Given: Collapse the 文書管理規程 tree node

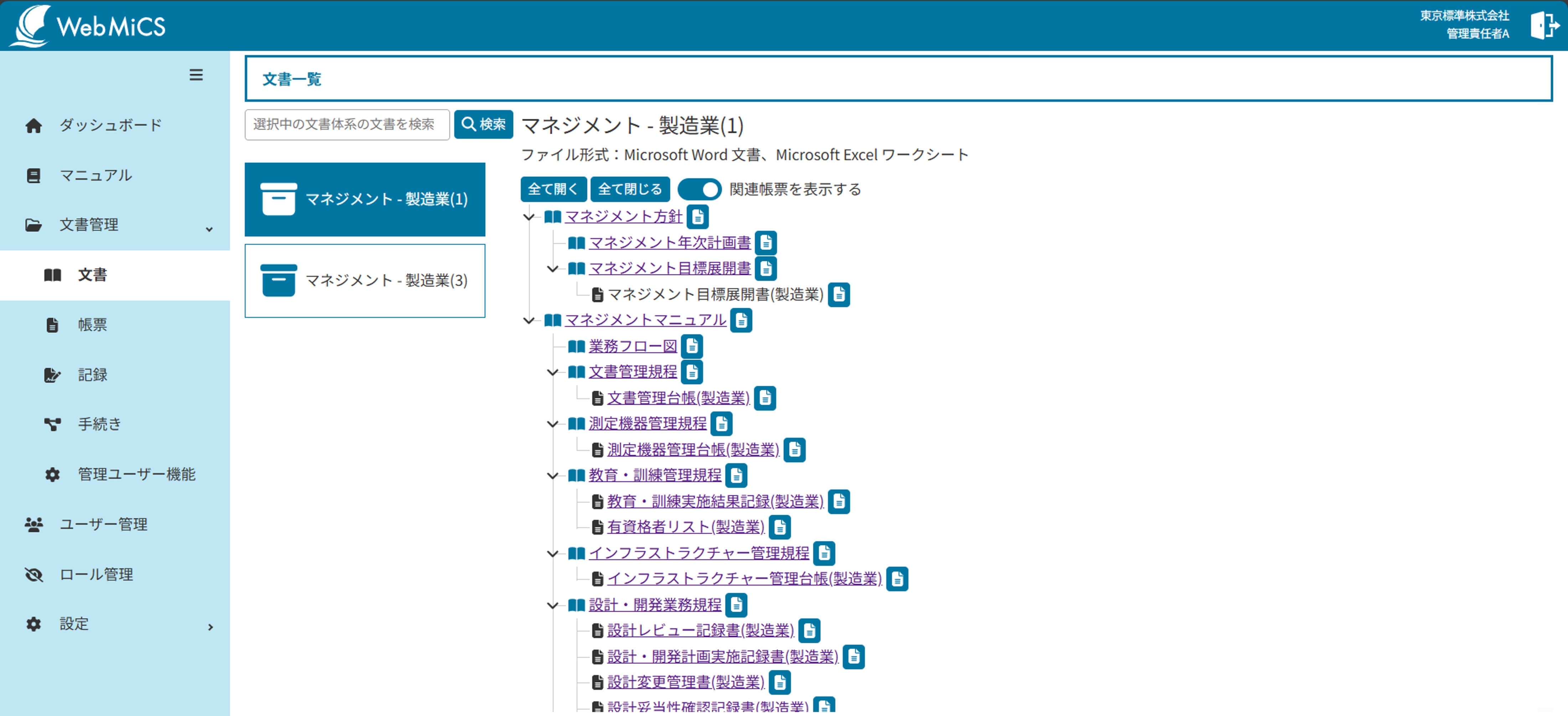Looking at the screenshot, I should point(552,372).
